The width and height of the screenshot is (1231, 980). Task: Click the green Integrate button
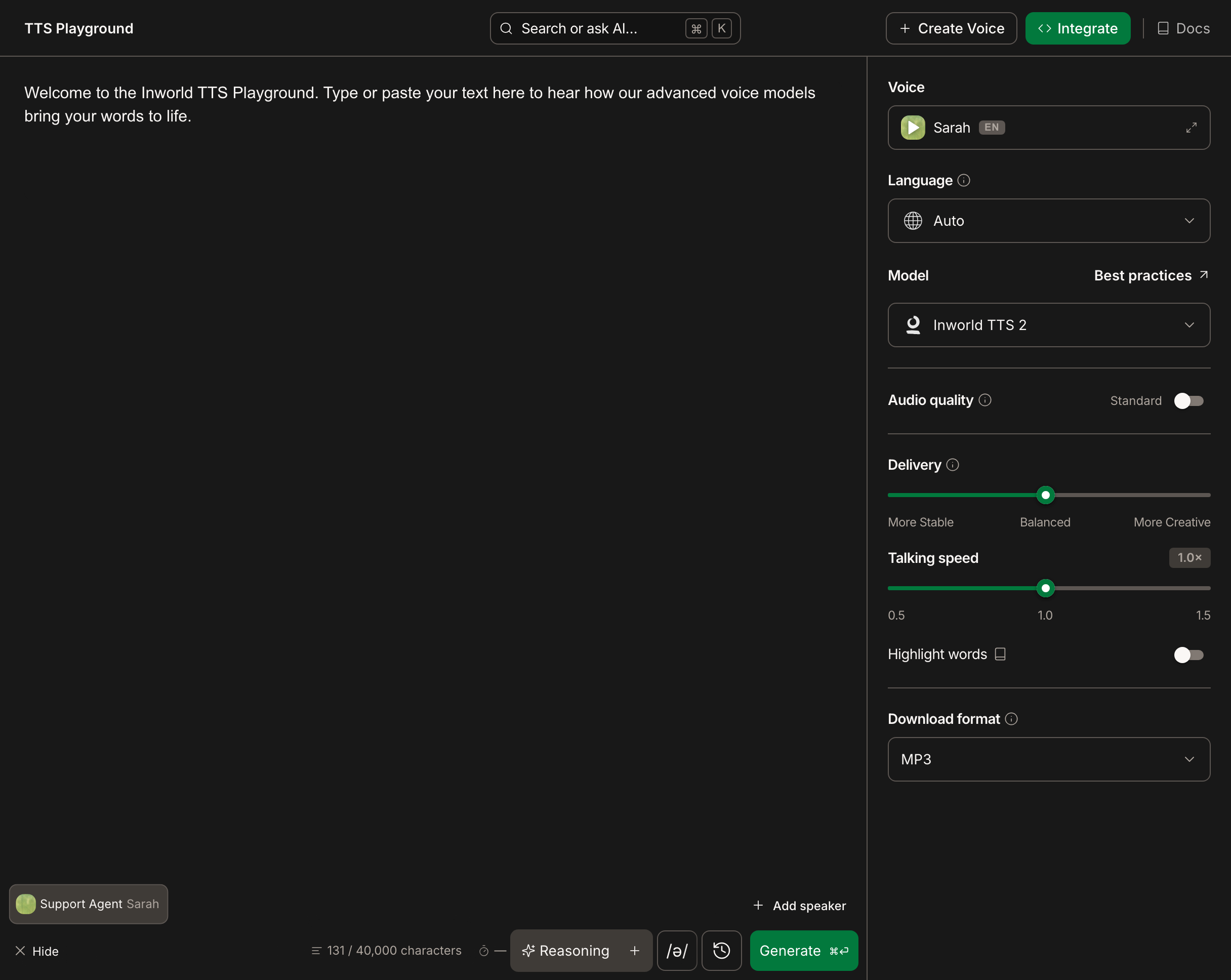(1078, 28)
